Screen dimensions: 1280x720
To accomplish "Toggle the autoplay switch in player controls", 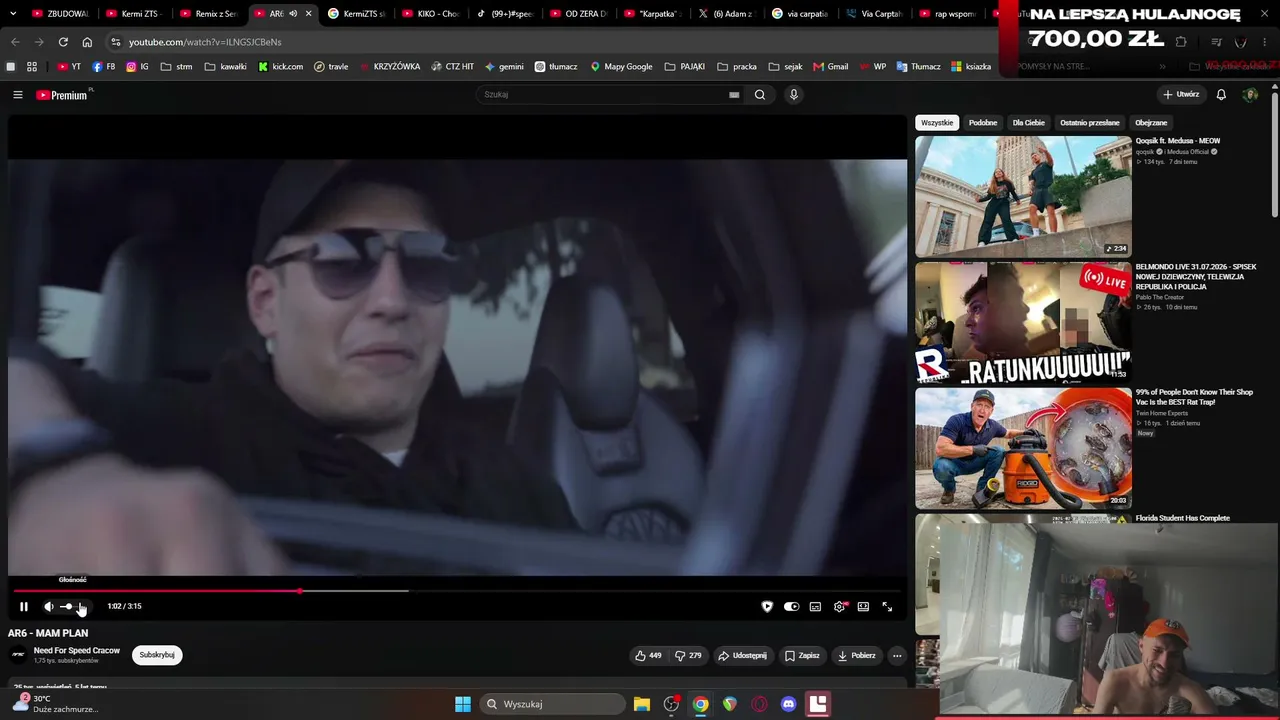I will (791, 606).
